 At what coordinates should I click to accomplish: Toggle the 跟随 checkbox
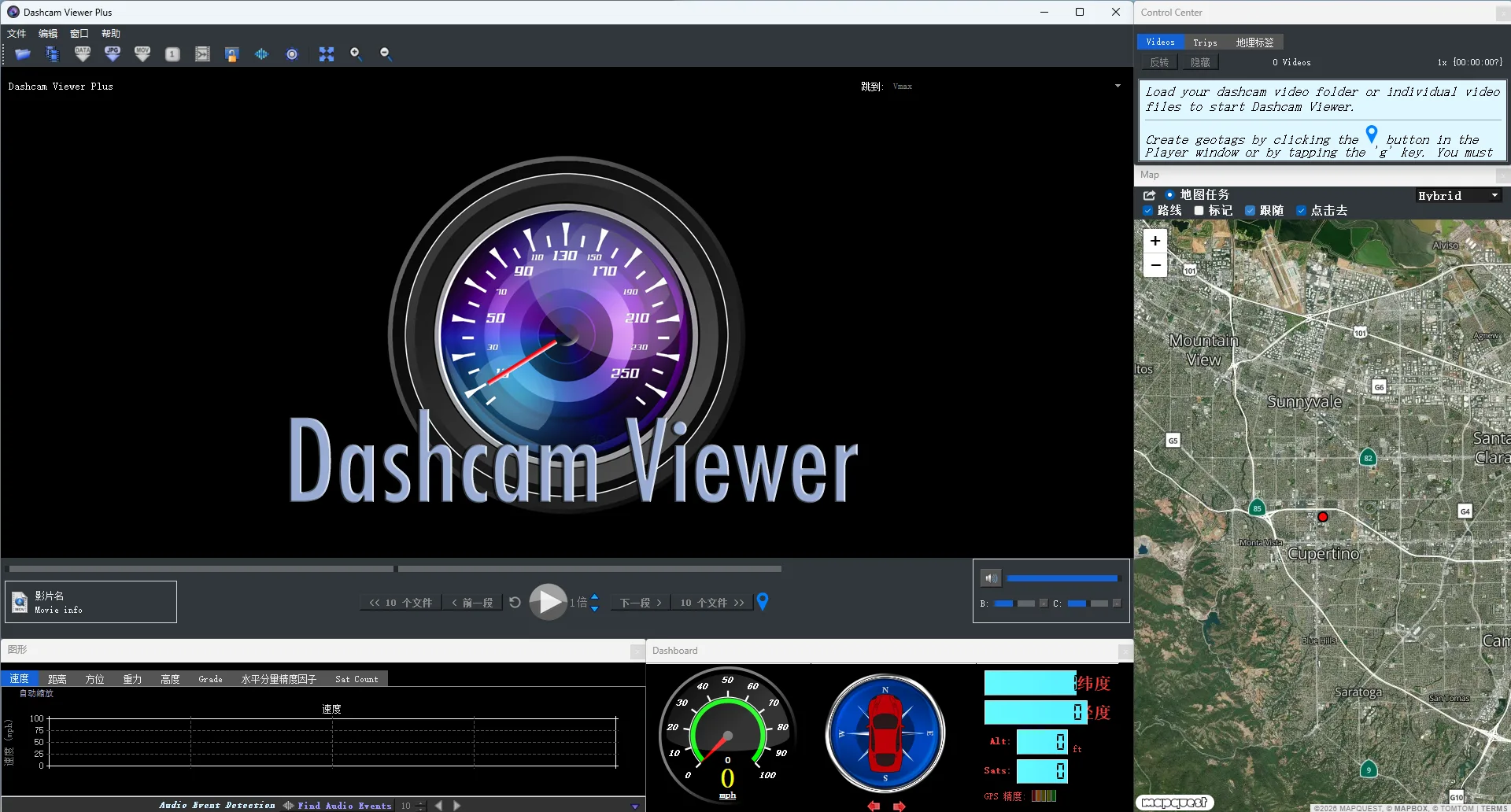[x=1250, y=211]
